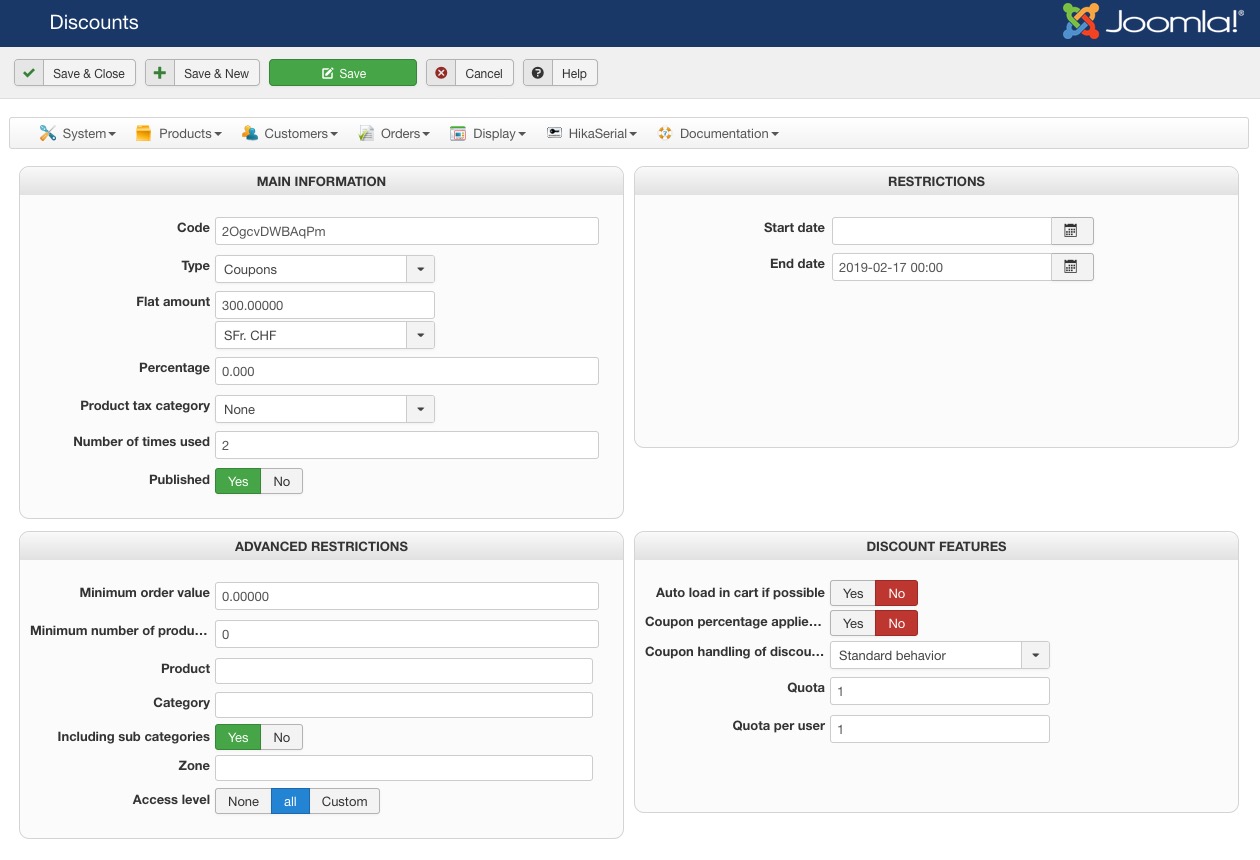Click the Products menu box icon
This screenshot has width=1260, height=860.
tap(143, 133)
